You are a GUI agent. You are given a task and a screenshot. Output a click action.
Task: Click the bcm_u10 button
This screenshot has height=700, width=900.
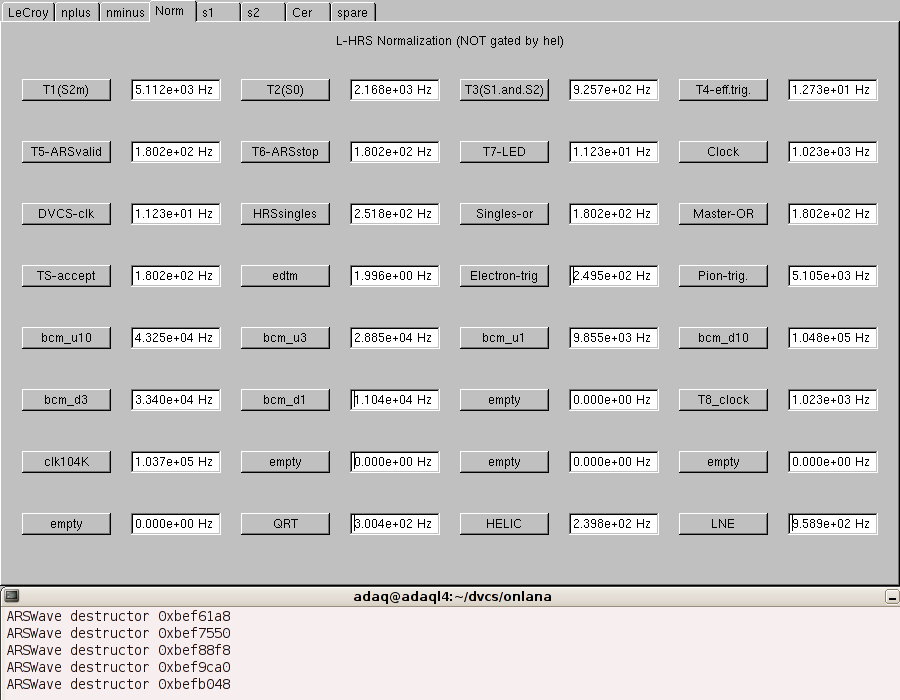(66, 337)
